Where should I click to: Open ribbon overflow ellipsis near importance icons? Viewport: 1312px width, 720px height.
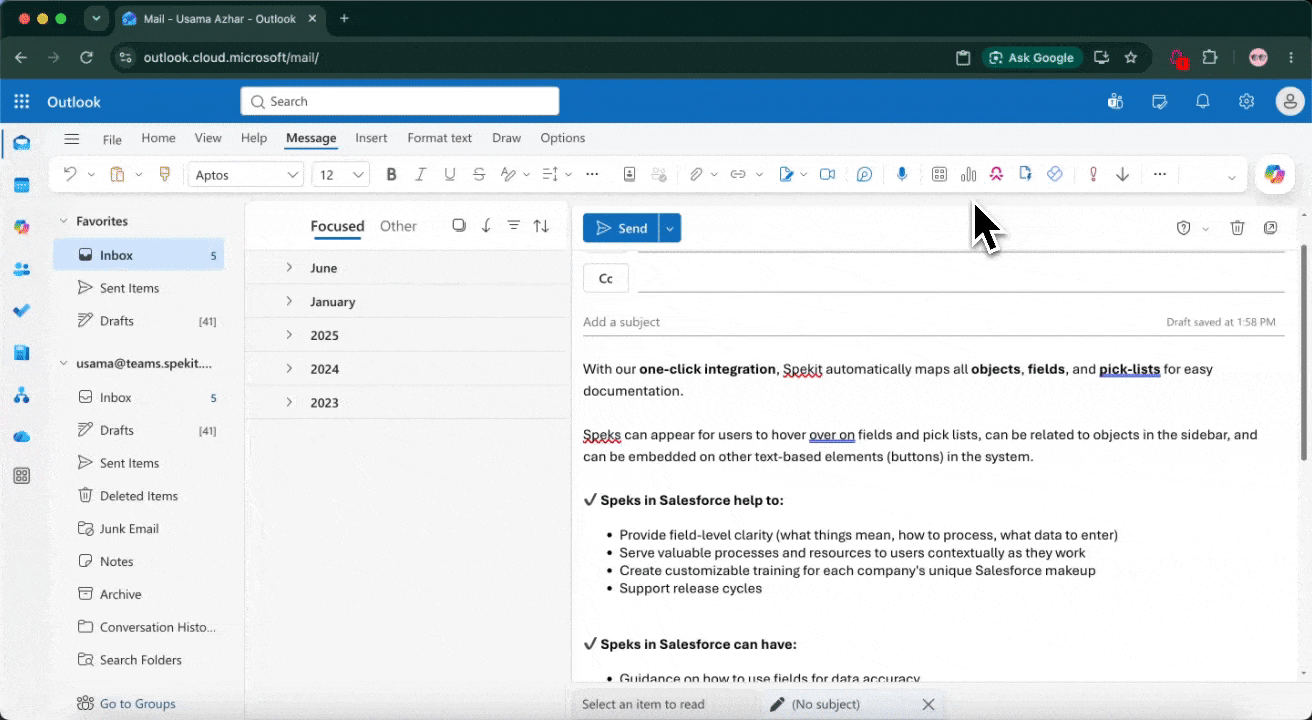coord(1160,175)
